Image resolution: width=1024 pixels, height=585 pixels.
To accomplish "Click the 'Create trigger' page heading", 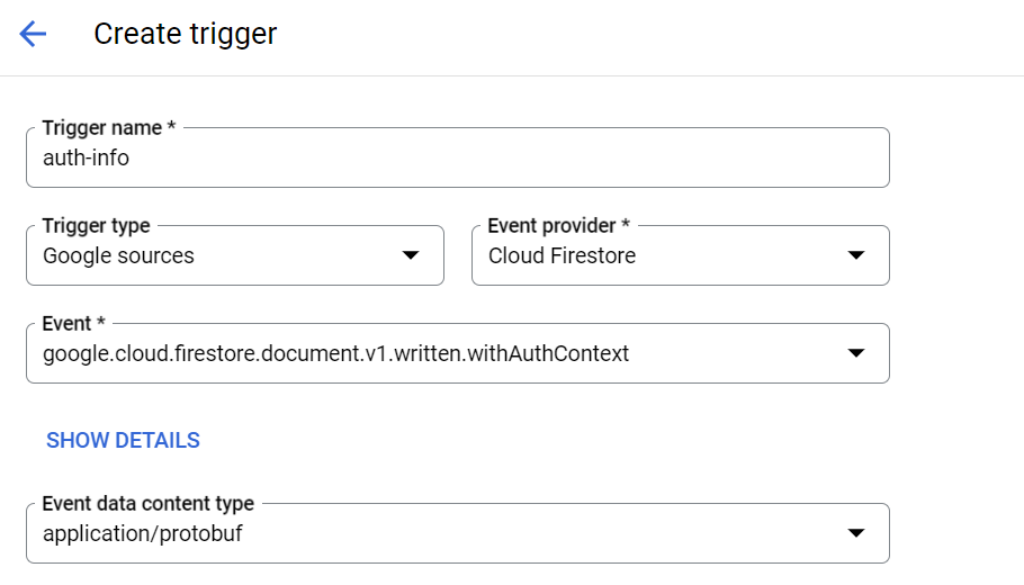I will [x=185, y=35].
